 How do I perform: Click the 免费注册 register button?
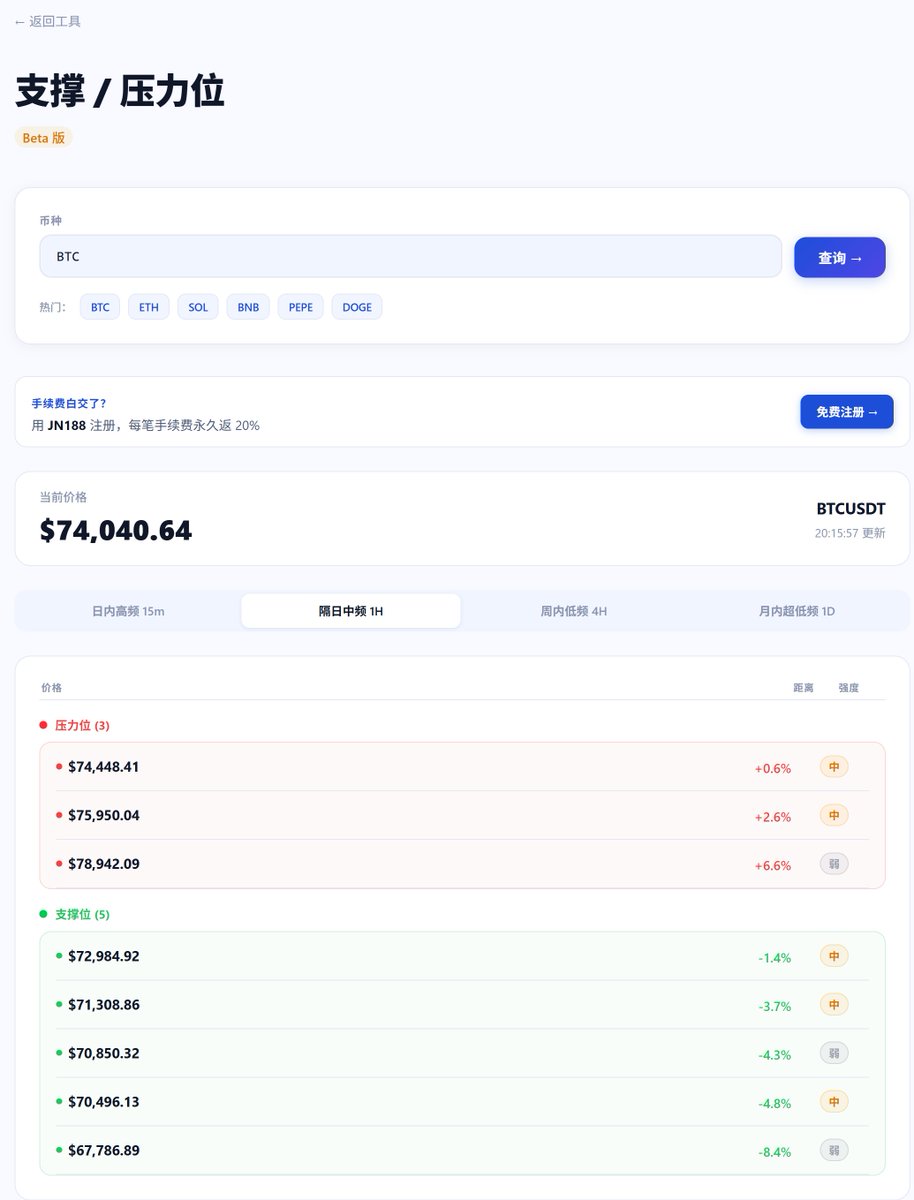tap(846, 412)
